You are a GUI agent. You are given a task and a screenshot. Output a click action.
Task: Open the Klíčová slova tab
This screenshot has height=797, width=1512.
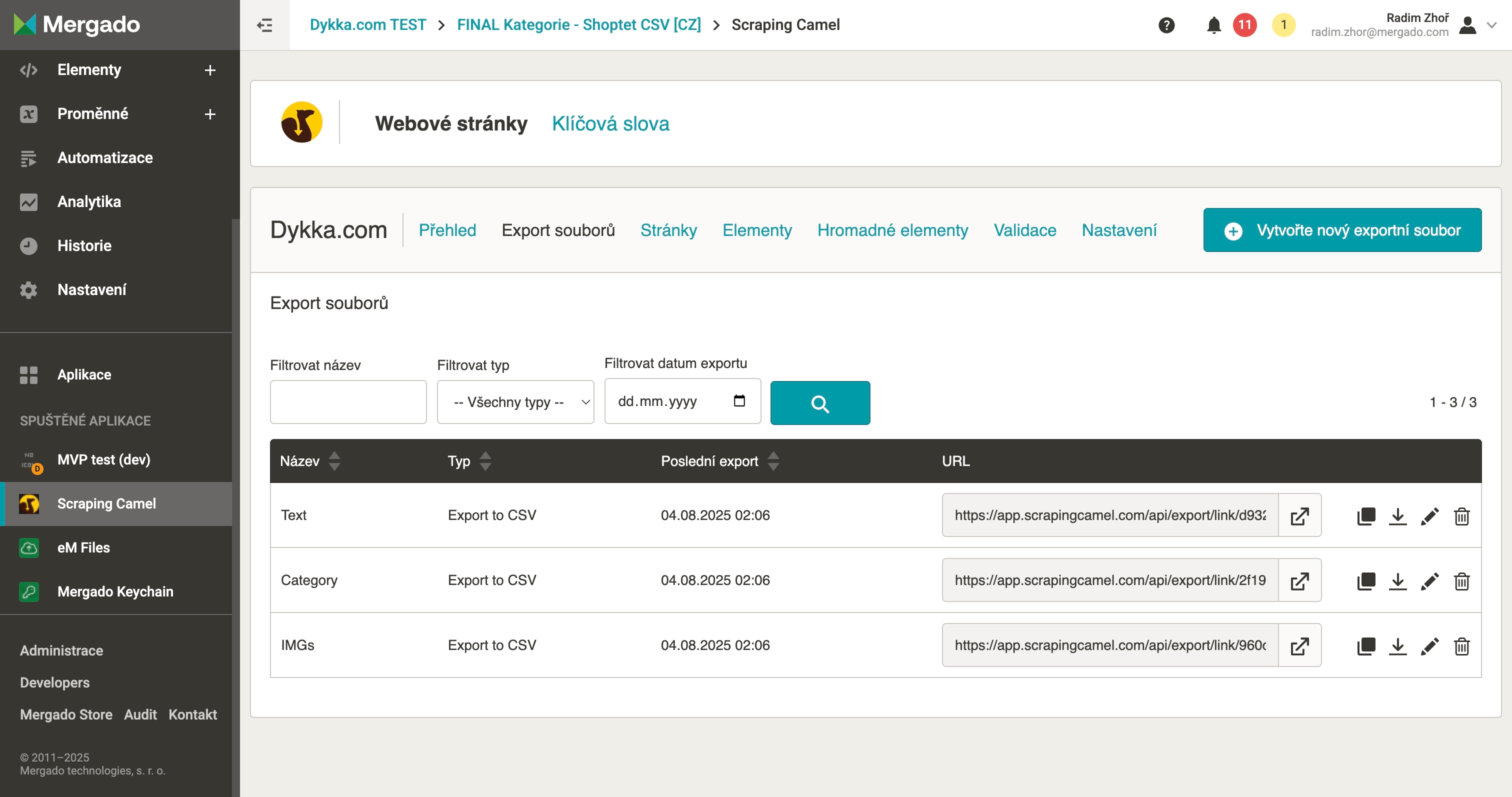pos(610,124)
